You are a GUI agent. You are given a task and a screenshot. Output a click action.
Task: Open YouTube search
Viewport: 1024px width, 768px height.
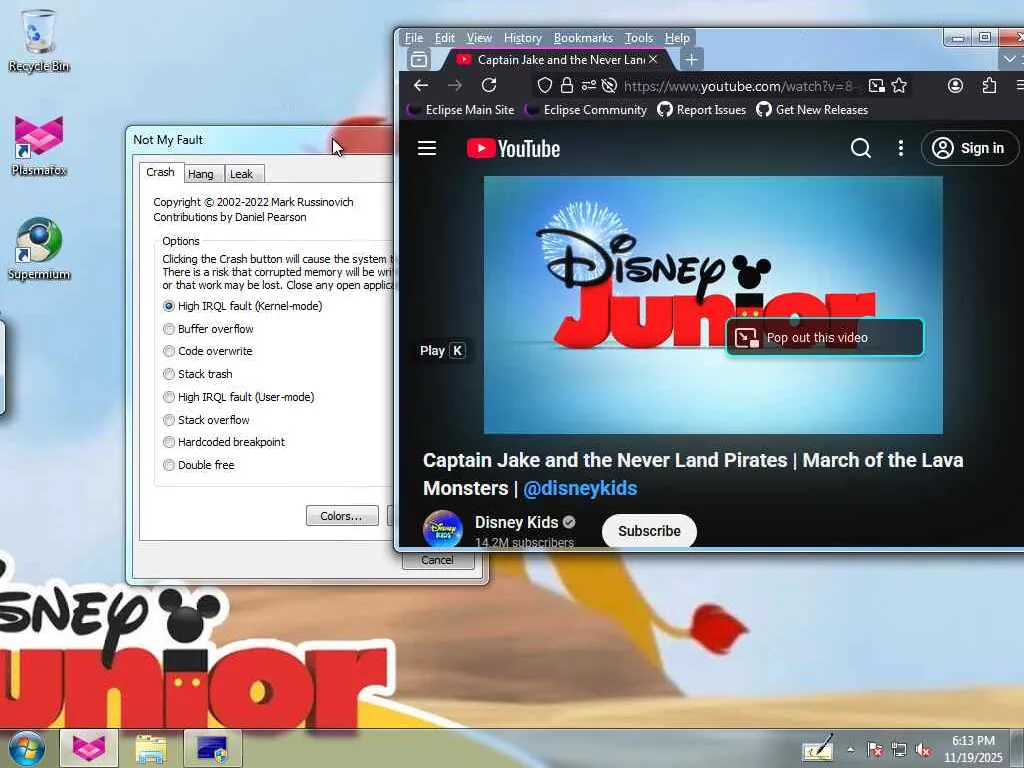tap(861, 148)
